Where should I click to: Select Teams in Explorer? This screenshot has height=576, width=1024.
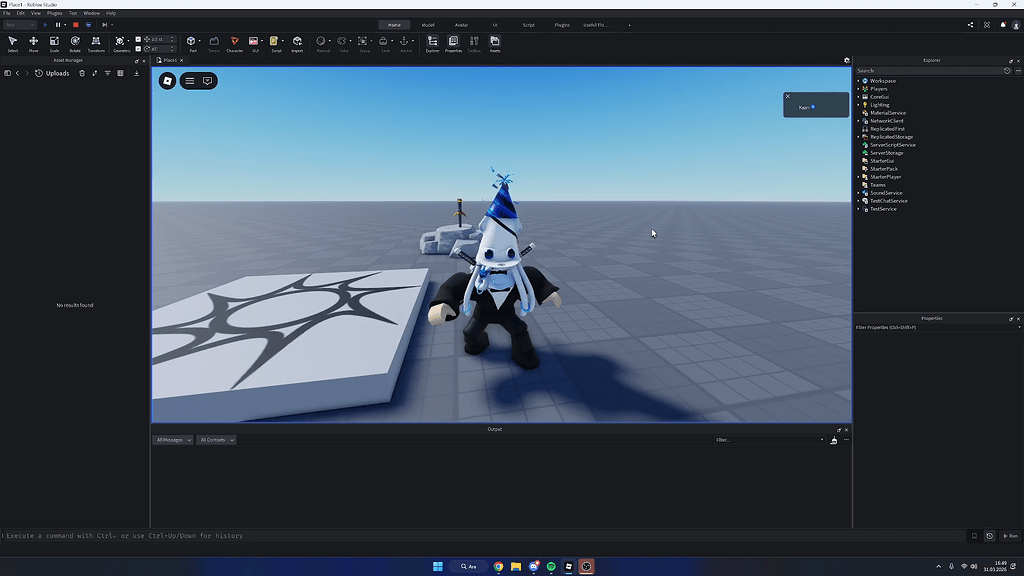[878, 185]
